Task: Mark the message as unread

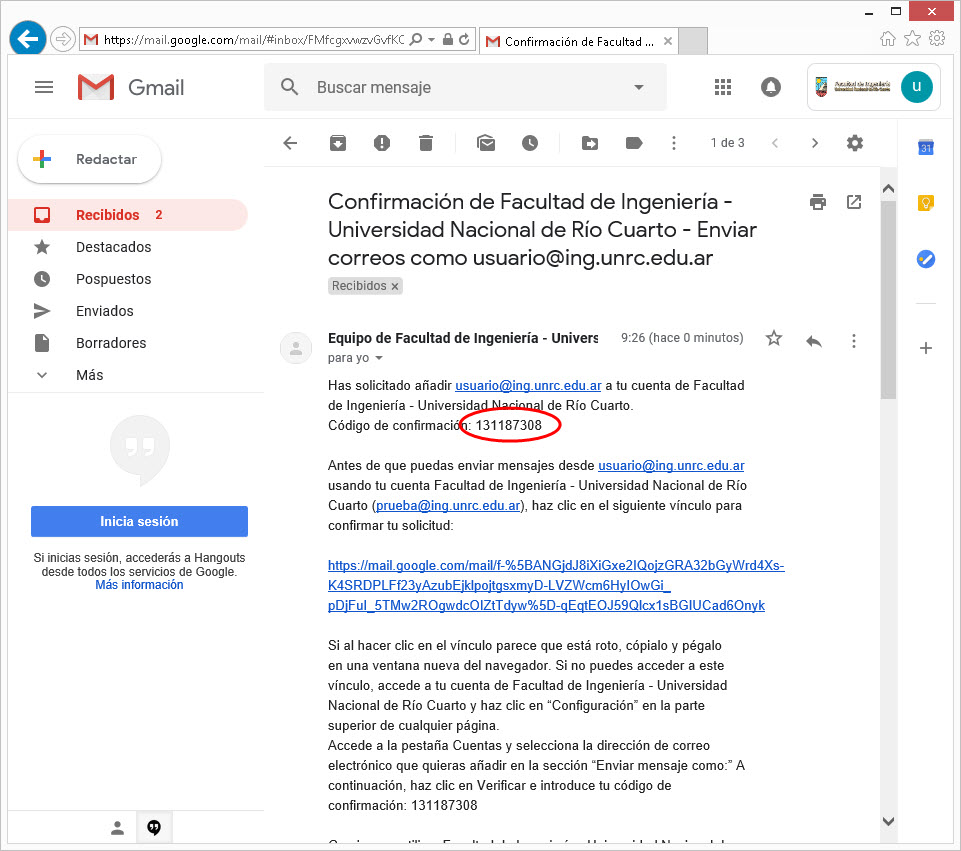Action: [486, 143]
